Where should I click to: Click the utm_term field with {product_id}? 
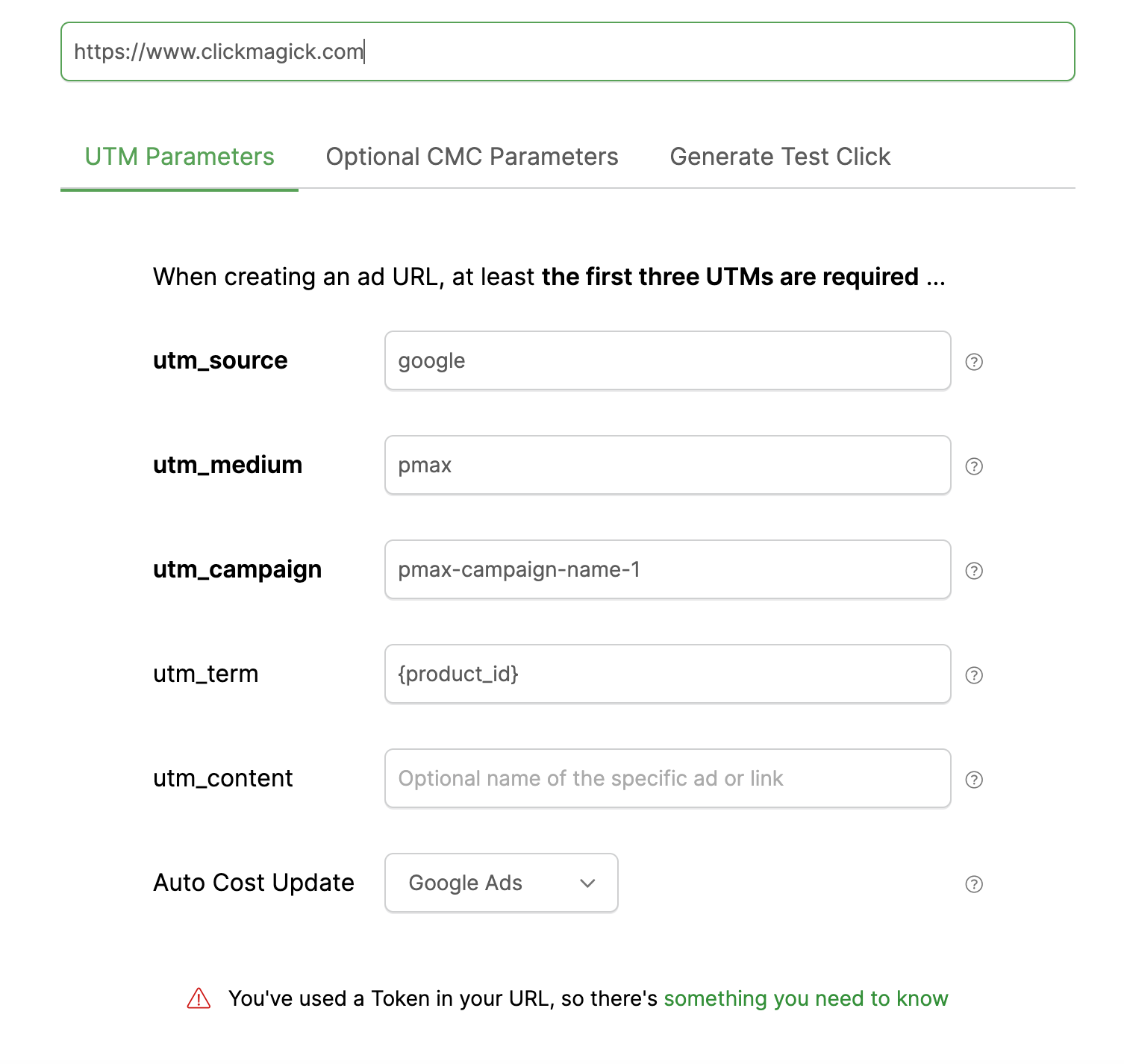click(x=667, y=674)
